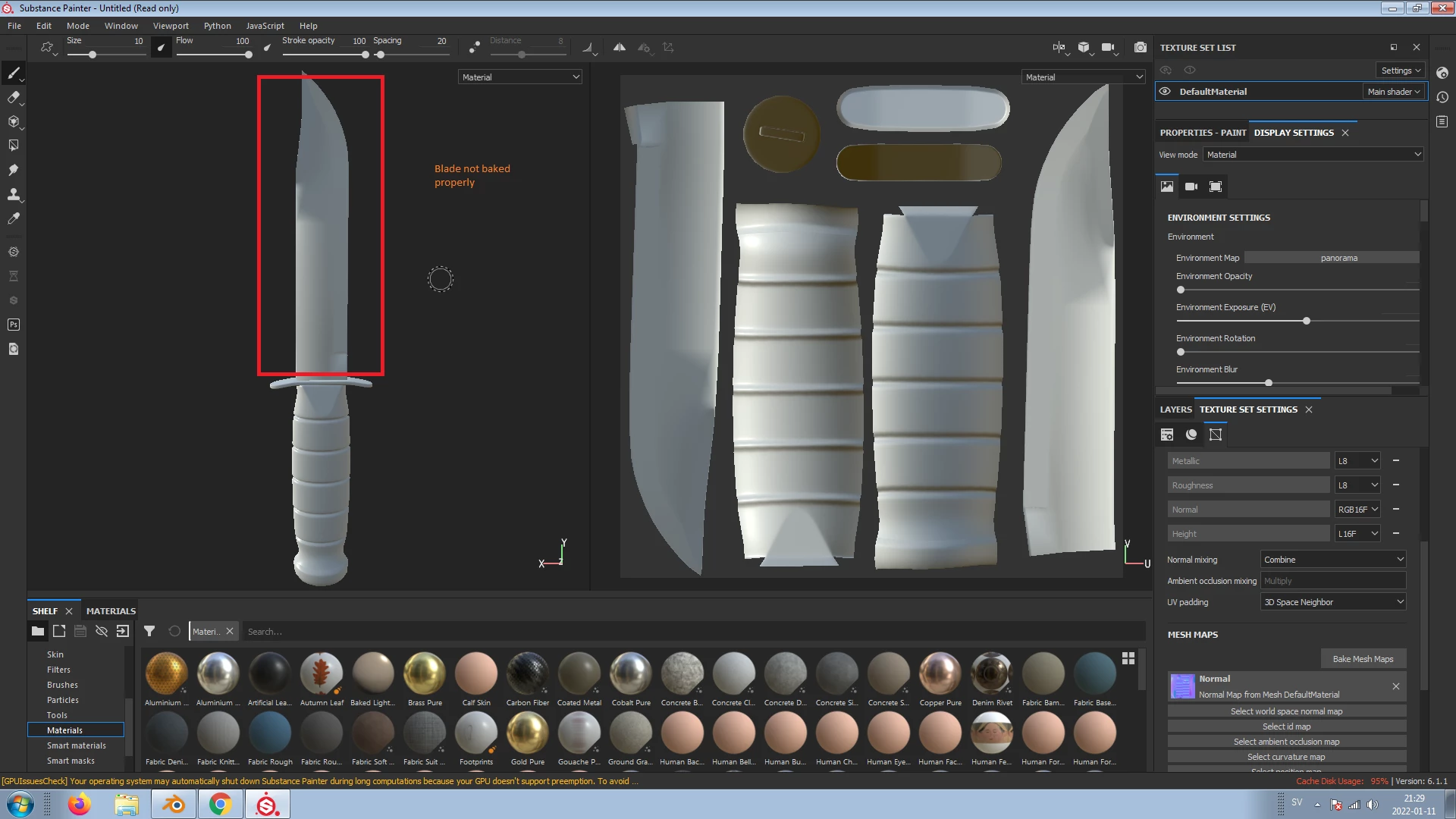Adjust the Environment Exposure slider handle

click(x=1307, y=321)
